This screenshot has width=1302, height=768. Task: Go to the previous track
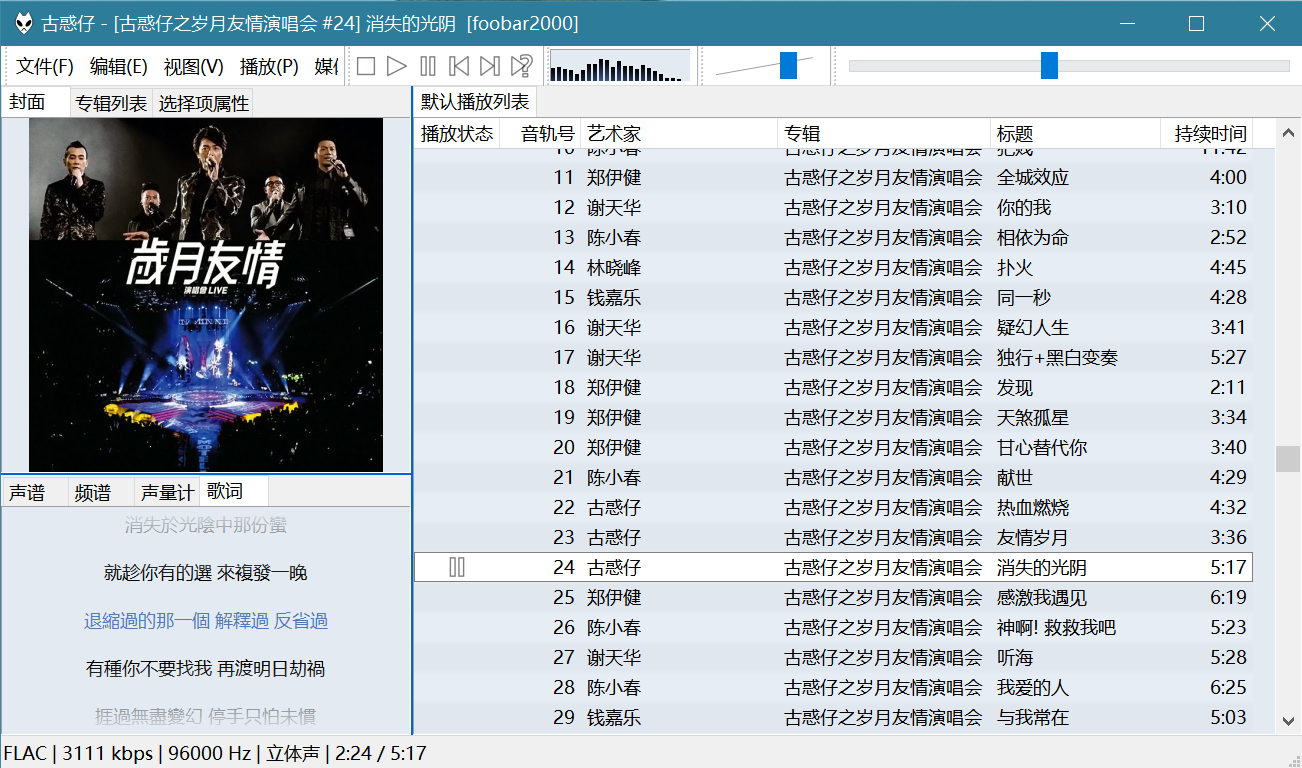[459, 66]
